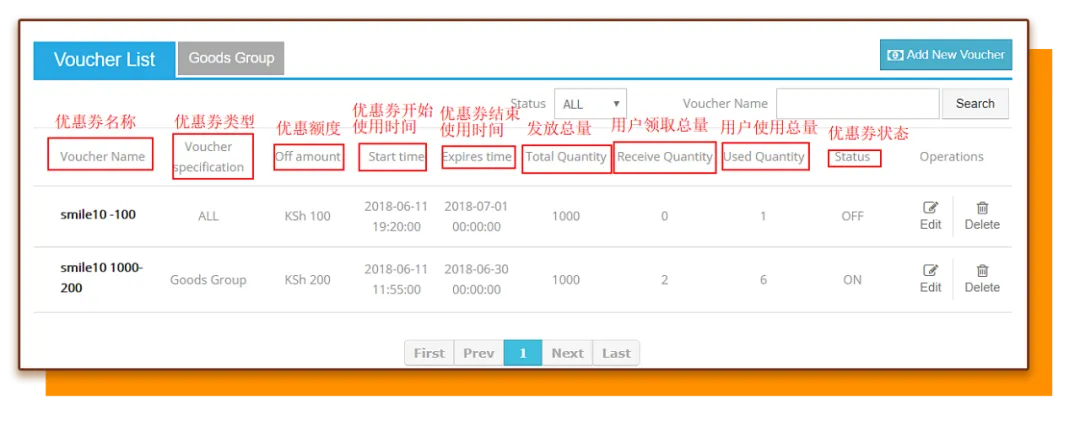
Task: Click Edit icon for smile10 -100 voucher
Action: tap(931, 208)
